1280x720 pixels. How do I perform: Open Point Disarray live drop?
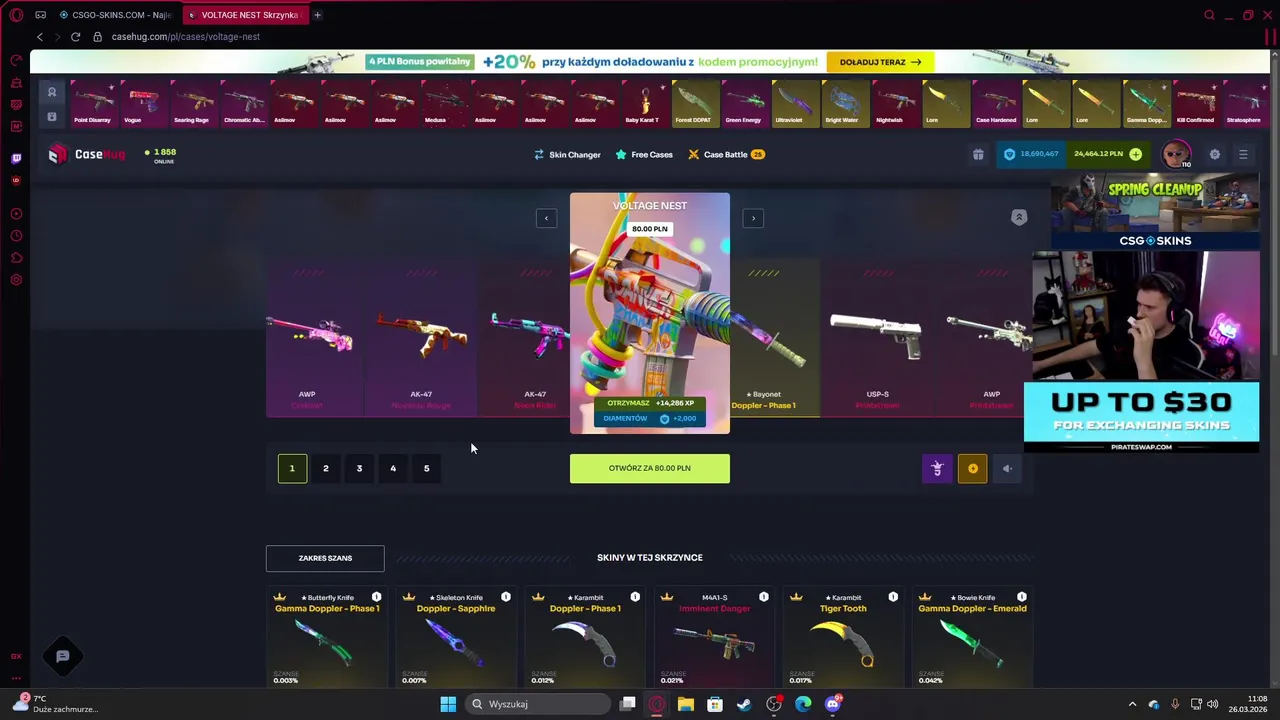coord(94,104)
